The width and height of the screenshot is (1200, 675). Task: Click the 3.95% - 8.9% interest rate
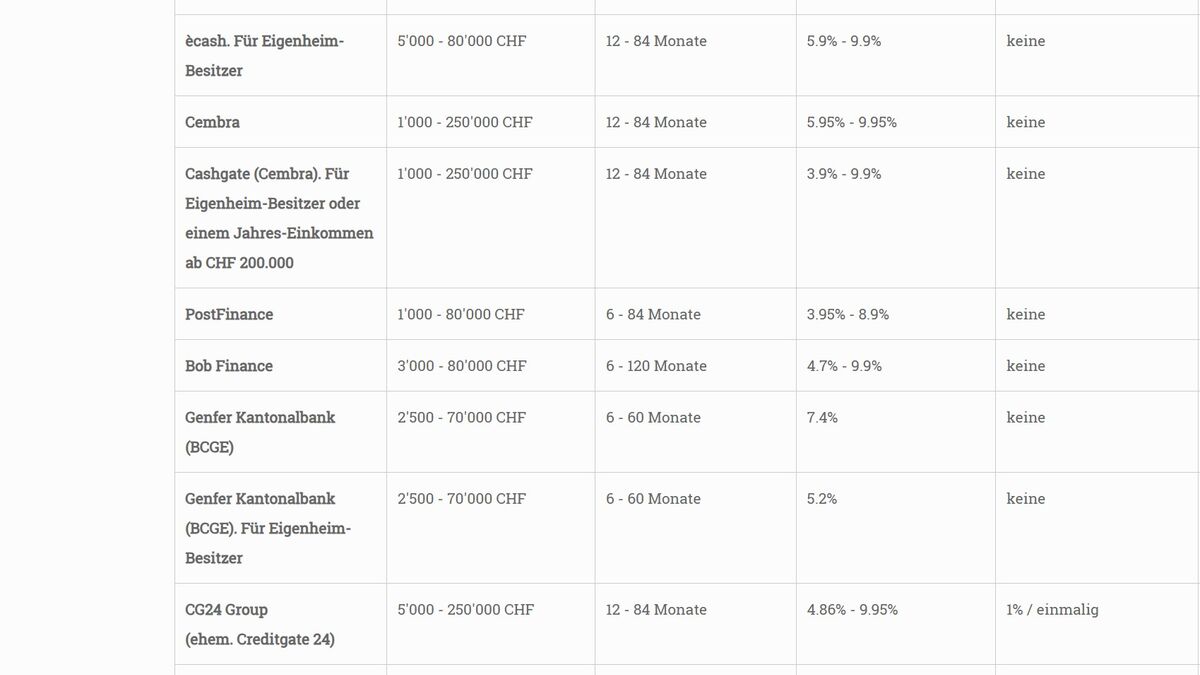[847, 314]
